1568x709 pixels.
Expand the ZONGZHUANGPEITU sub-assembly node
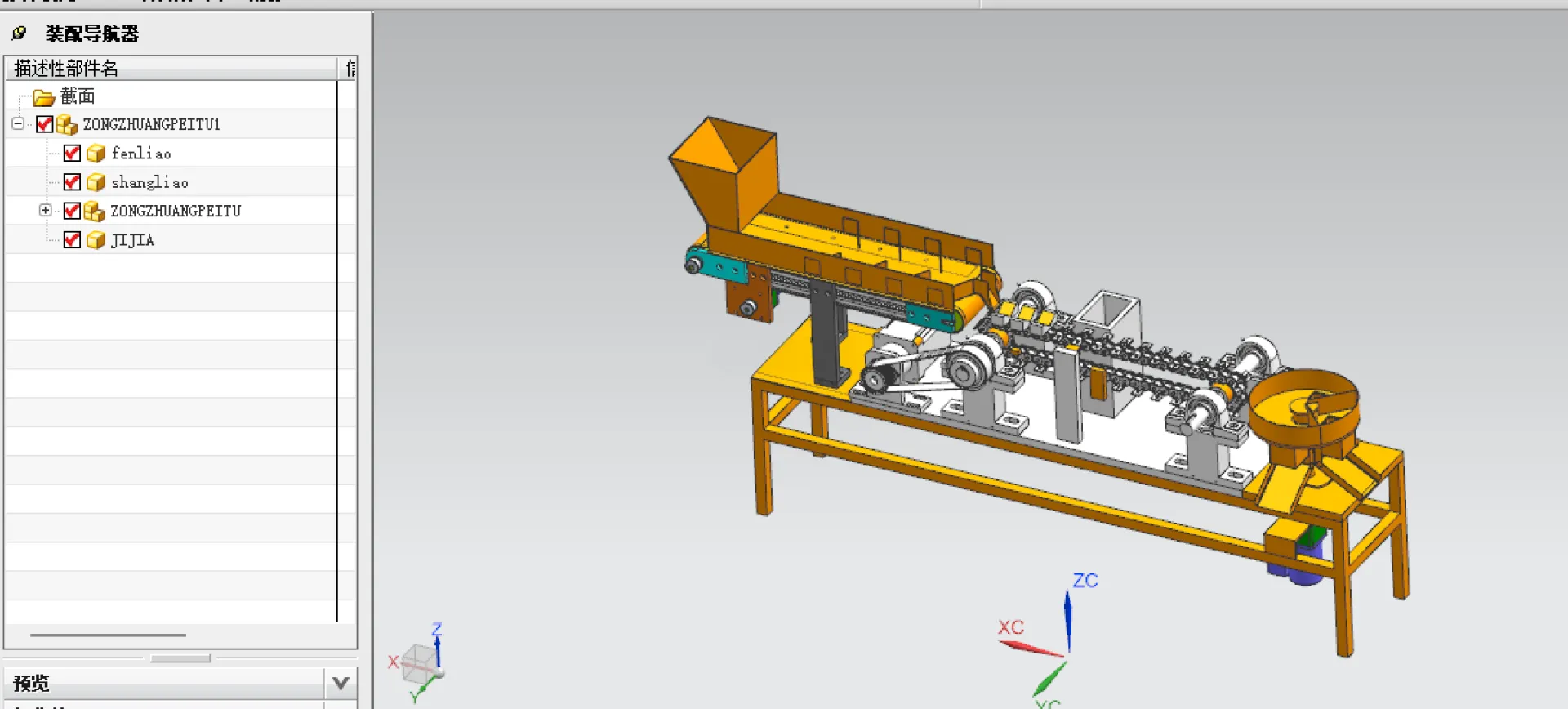click(x=45, y=211)
